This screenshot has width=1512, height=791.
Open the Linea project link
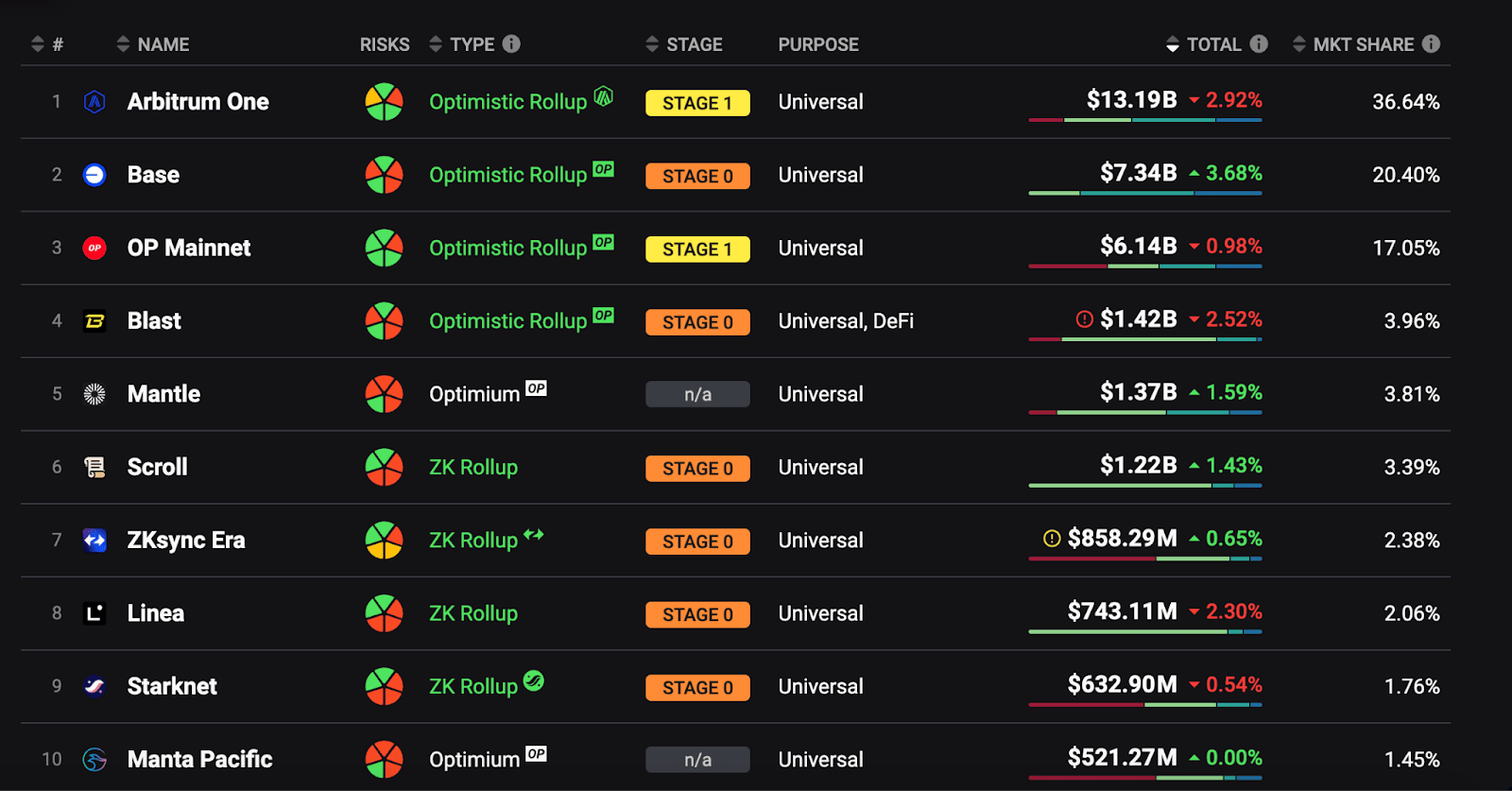[x=156, y=613]
